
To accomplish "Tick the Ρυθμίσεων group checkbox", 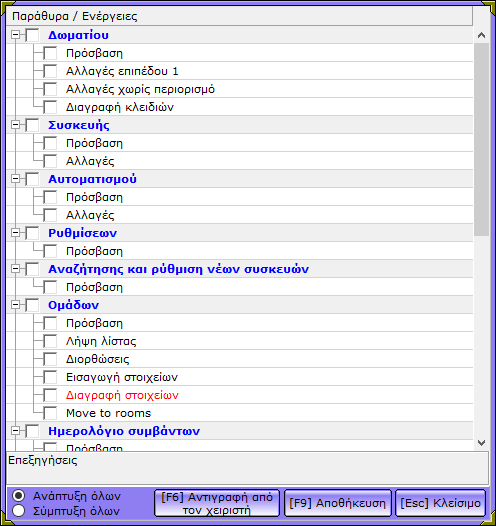I will pos(33,233).
